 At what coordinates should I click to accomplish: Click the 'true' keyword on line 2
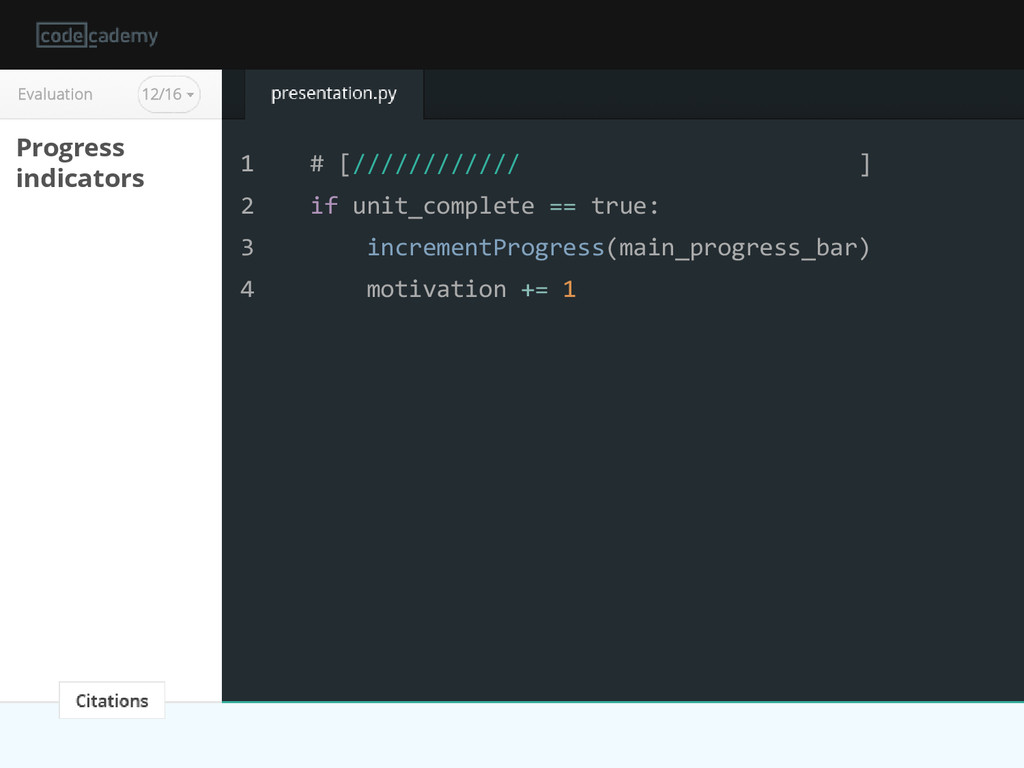[618, 206]
